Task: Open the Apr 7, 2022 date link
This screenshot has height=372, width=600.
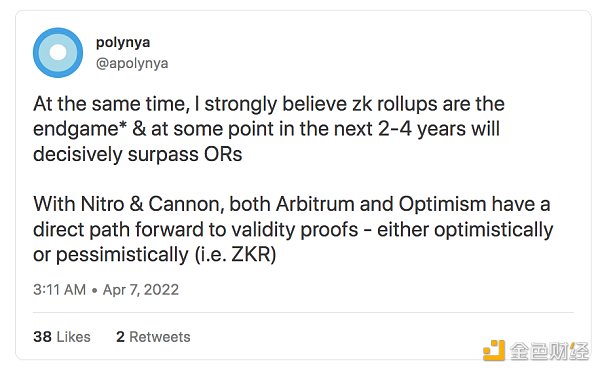Action: [x=140, y=290]
